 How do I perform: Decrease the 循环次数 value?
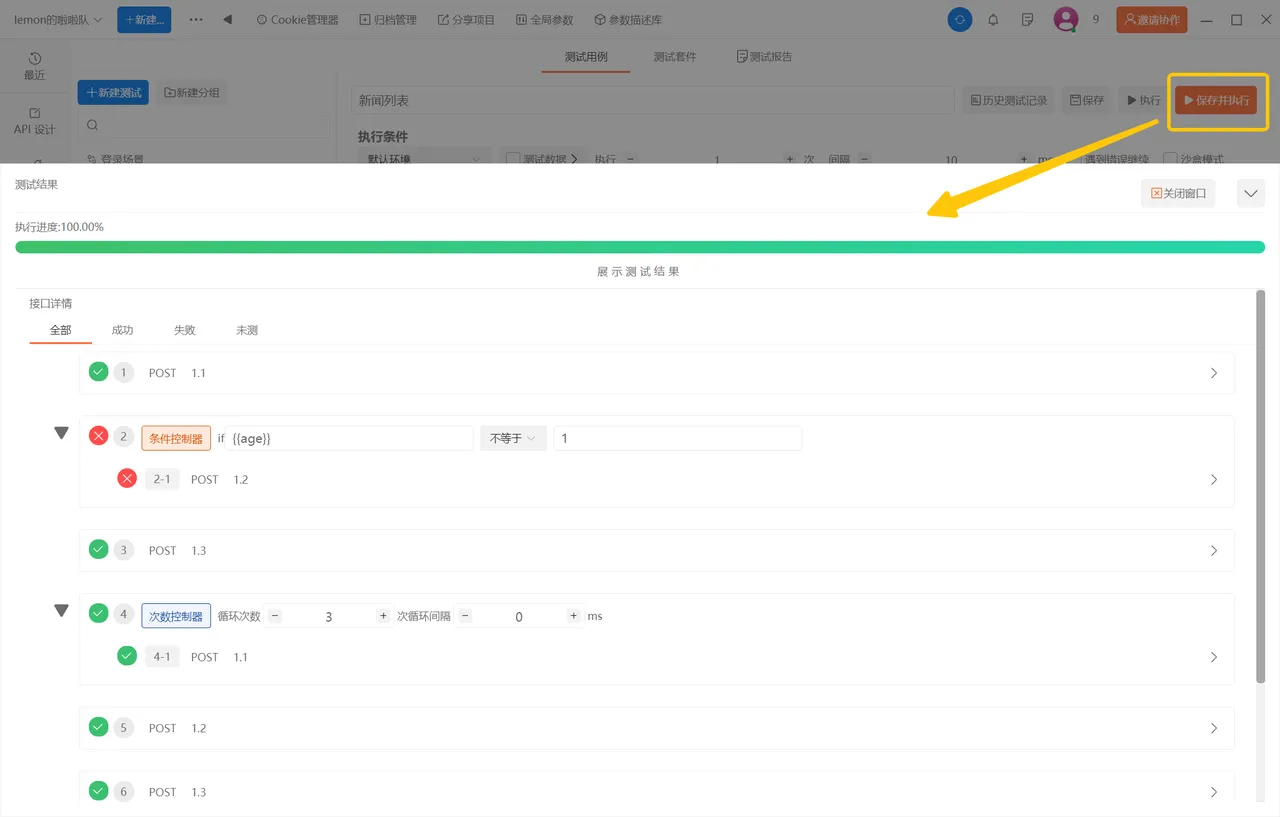[x=275, y=616]
